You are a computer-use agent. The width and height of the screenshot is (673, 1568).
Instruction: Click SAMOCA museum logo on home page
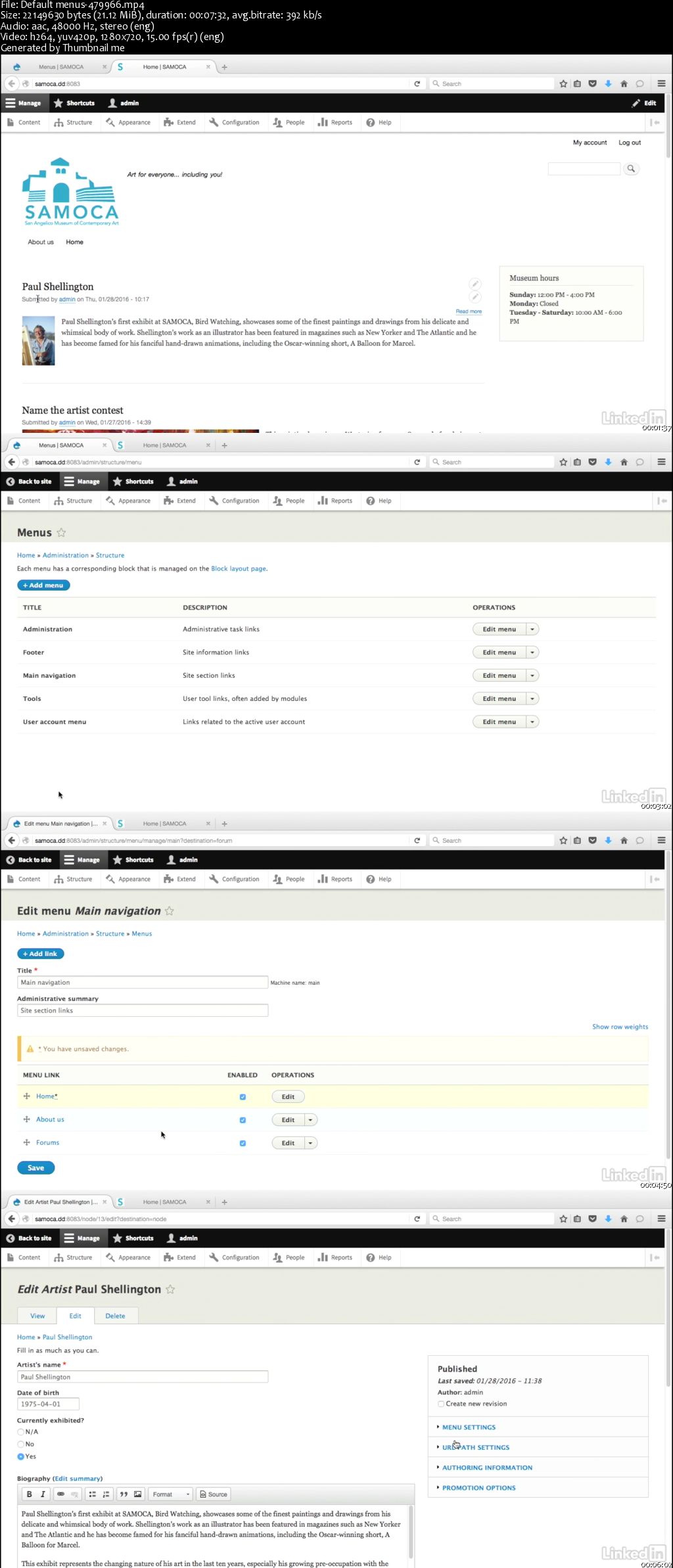point(71,192)
